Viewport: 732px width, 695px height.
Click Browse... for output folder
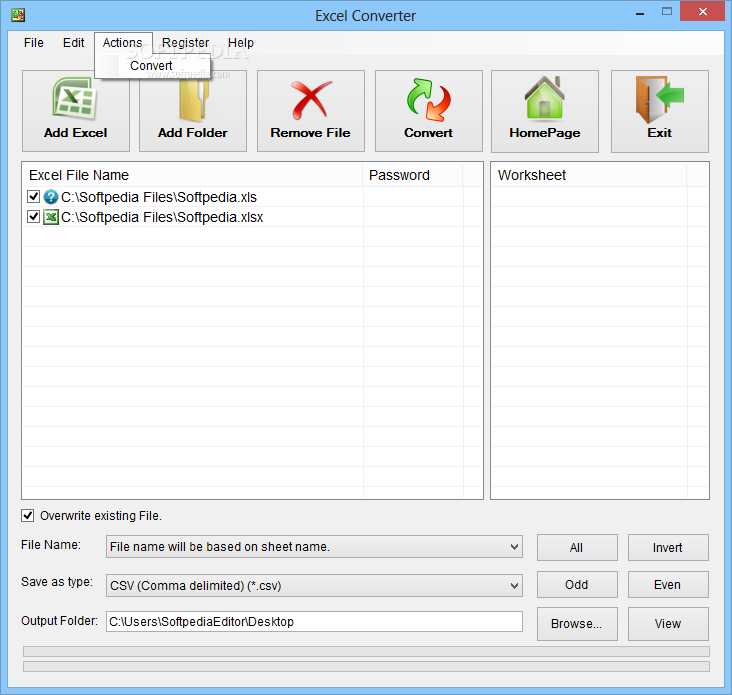(x=577, y=624)
